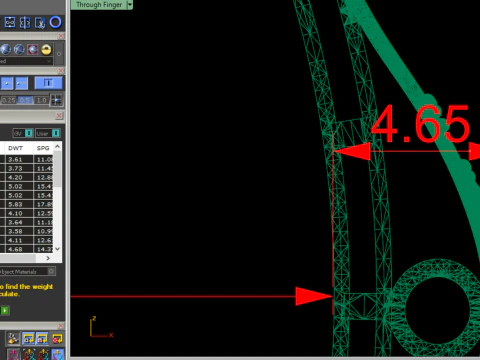The width and height of the screenshot is (480, 360).
Task: Toggle the 3V switch
Action: [x=23, y=133]
